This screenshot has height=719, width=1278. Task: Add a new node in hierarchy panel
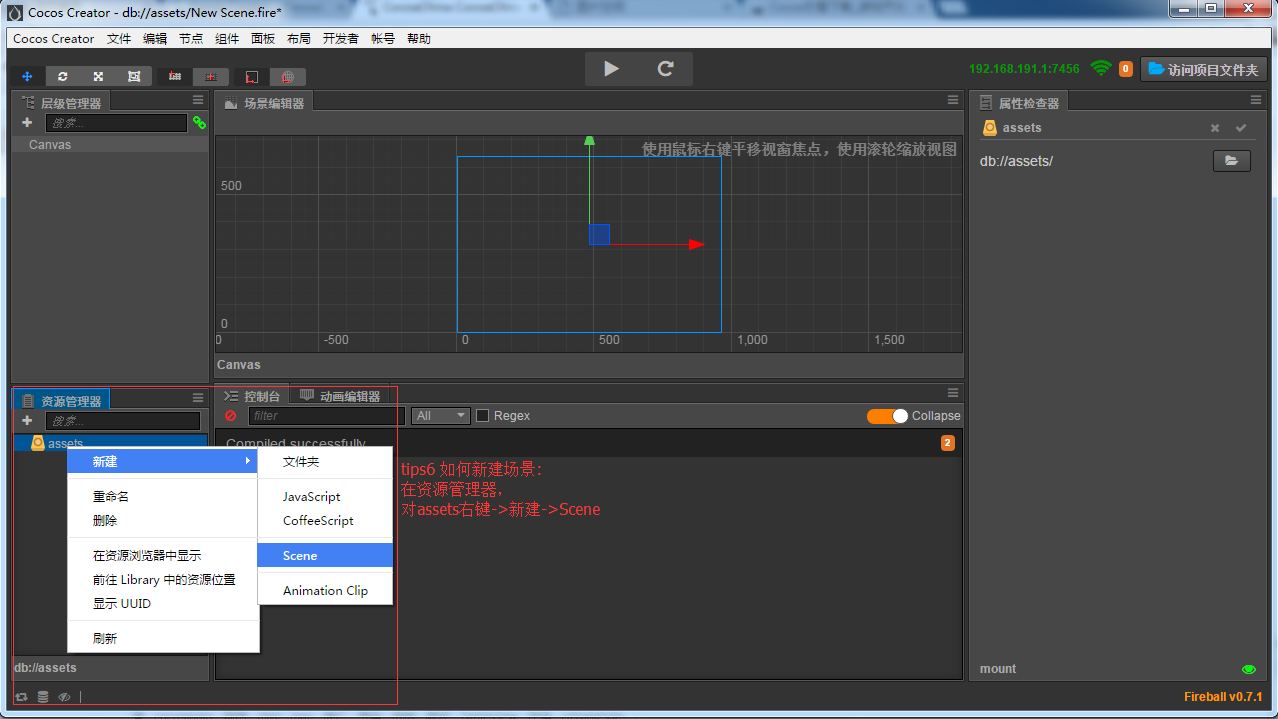27,122
